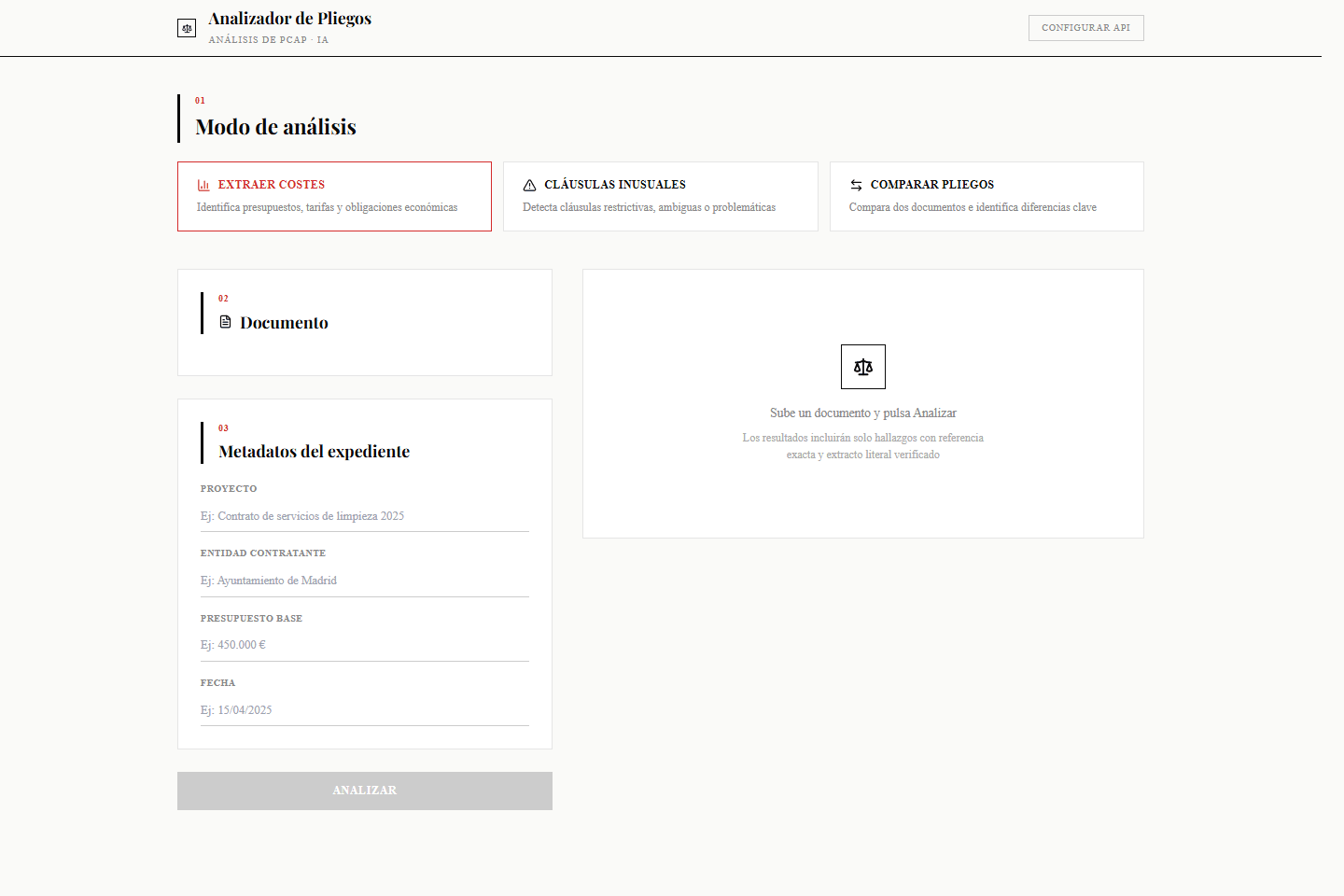Viewport: 1344px width, 896px height.
Task: Select the Cláusulas Inusuales analysis mode
Action: point(661,196)
